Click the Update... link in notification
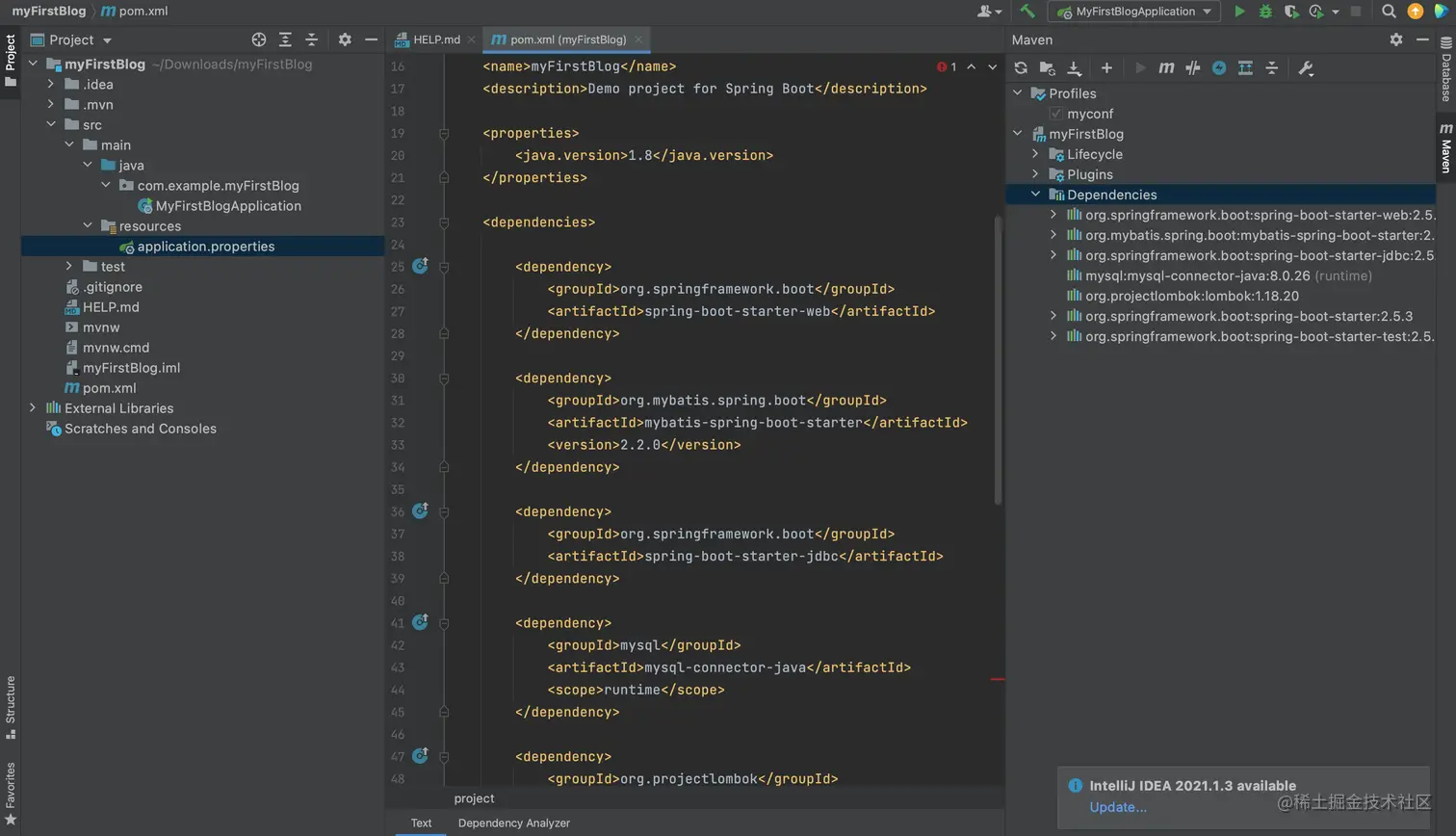The height and width of the screenshot is (836, 1456). click(x=1117, y=807)
